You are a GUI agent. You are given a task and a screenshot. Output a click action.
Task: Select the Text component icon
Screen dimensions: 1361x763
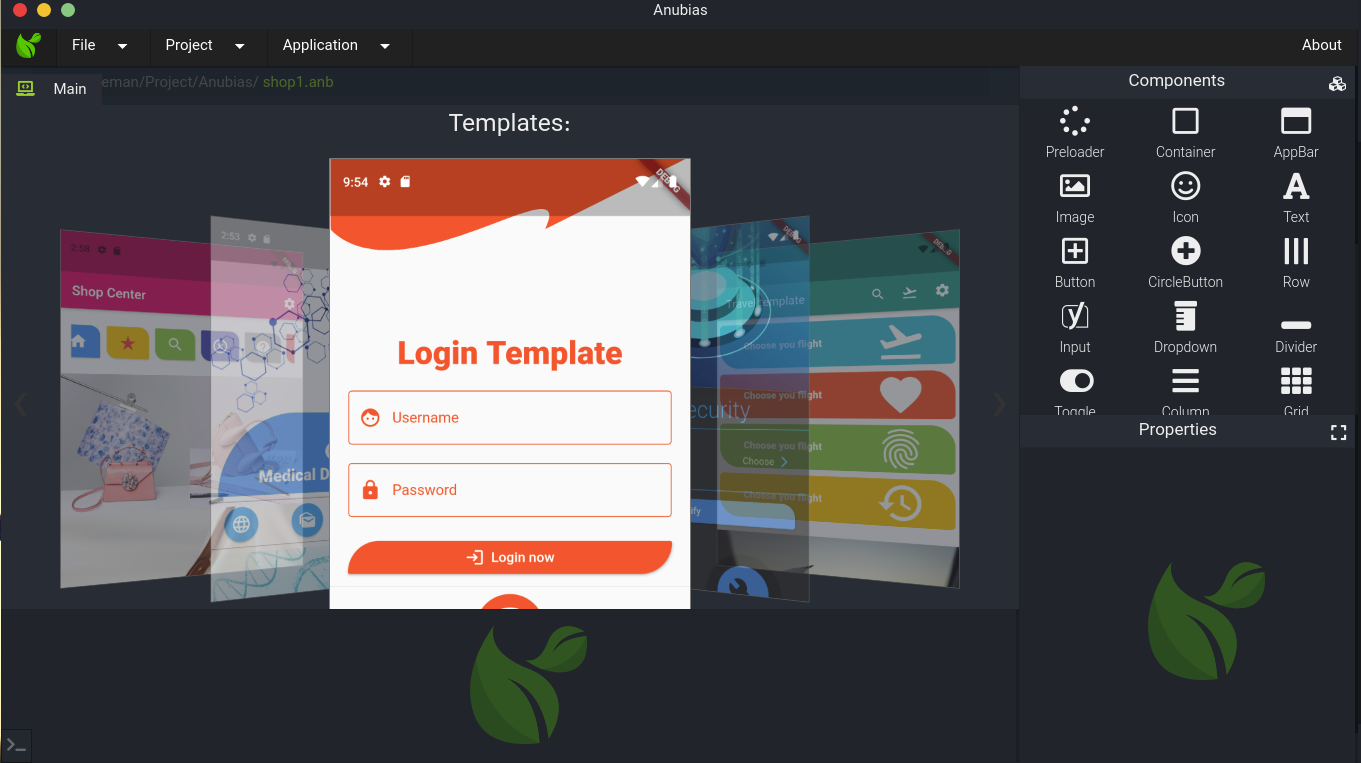1296,187
